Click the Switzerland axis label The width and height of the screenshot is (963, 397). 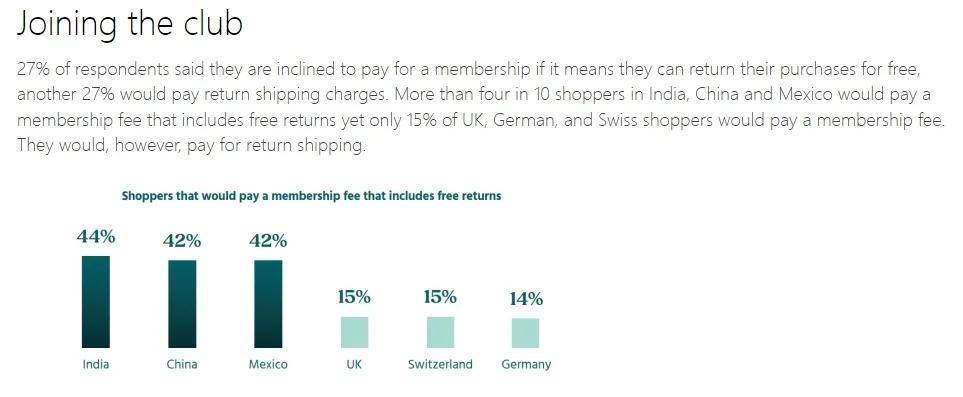[x=440, y=364]
